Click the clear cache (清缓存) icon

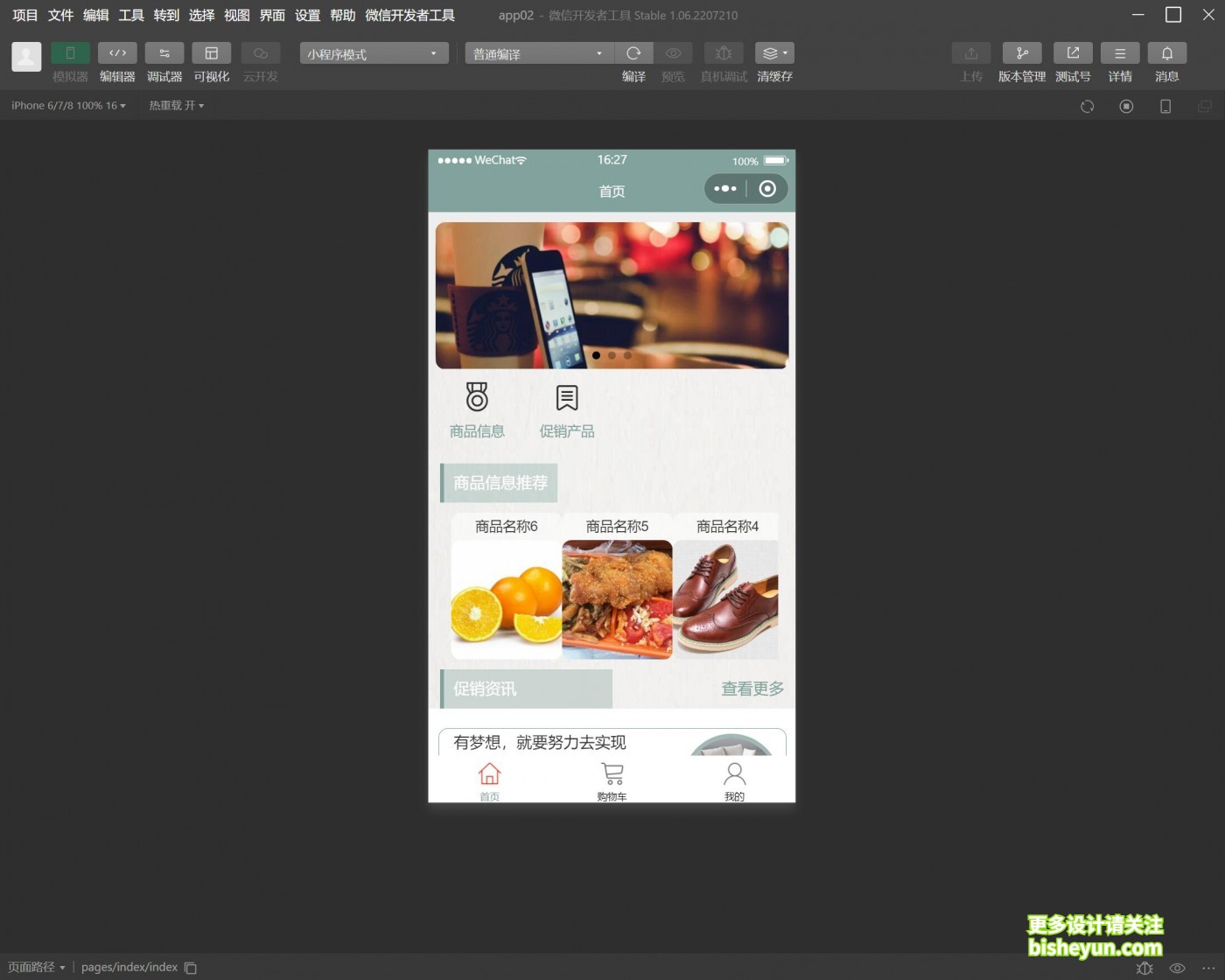point(774,53)
